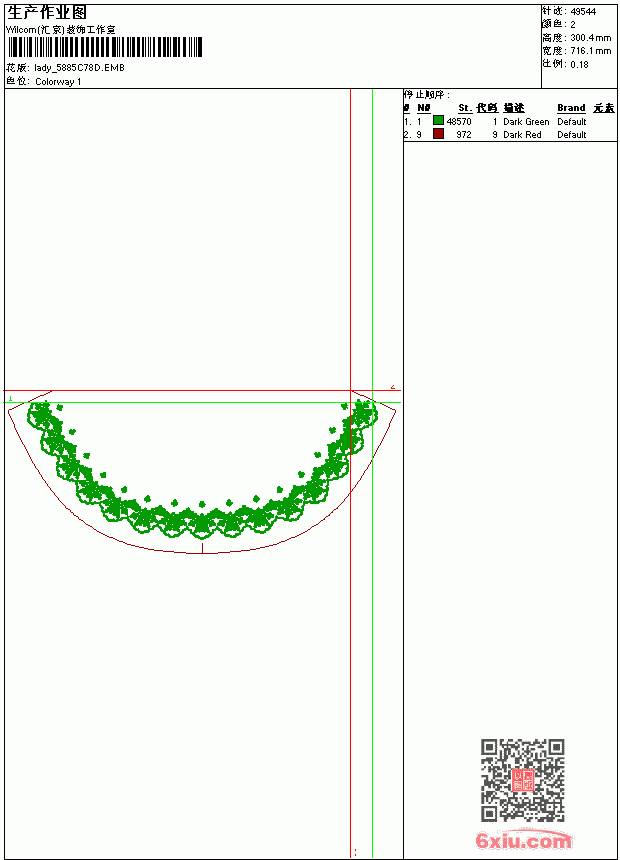Select the Wilcom studio name line

(61, 30)
